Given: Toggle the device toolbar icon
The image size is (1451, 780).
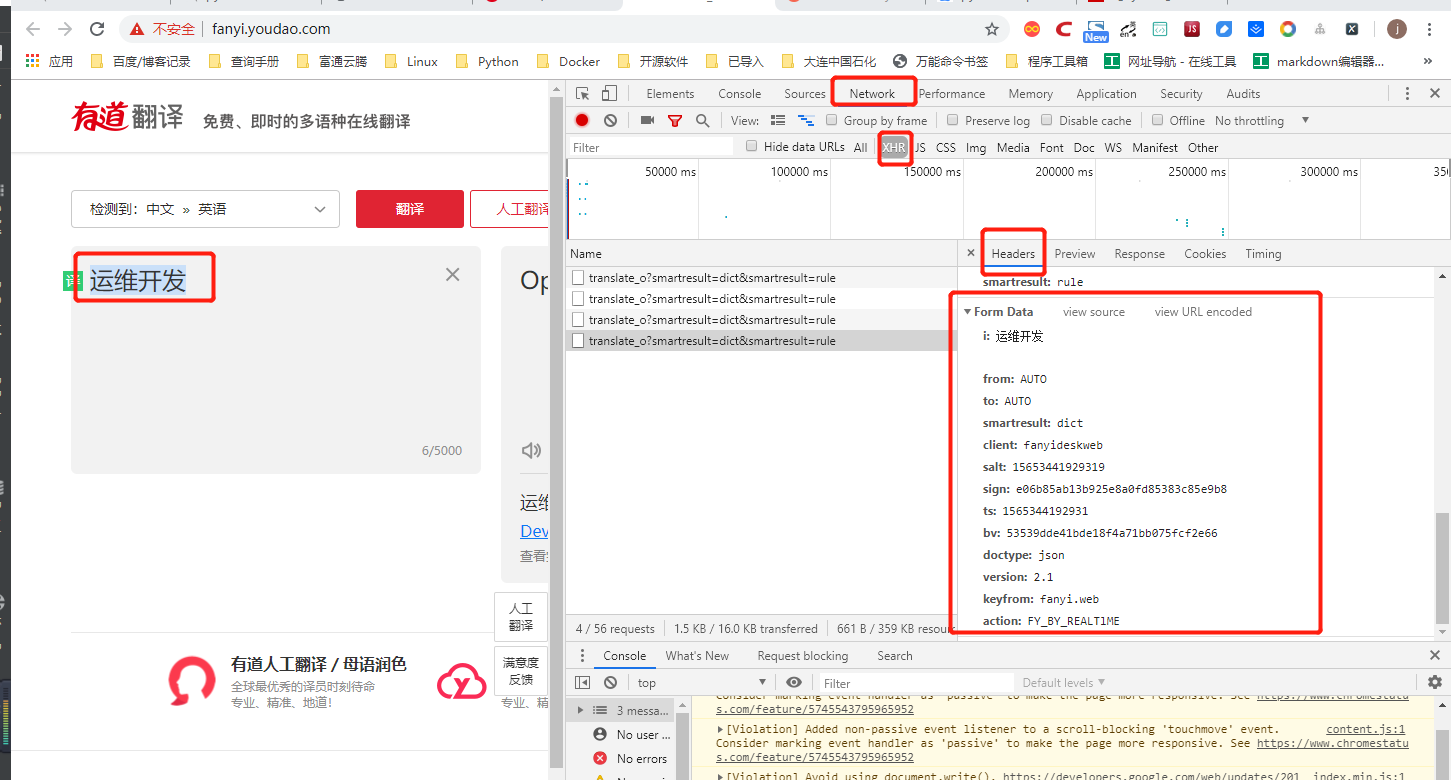Looking at the screenshot, I should point(608,94).
